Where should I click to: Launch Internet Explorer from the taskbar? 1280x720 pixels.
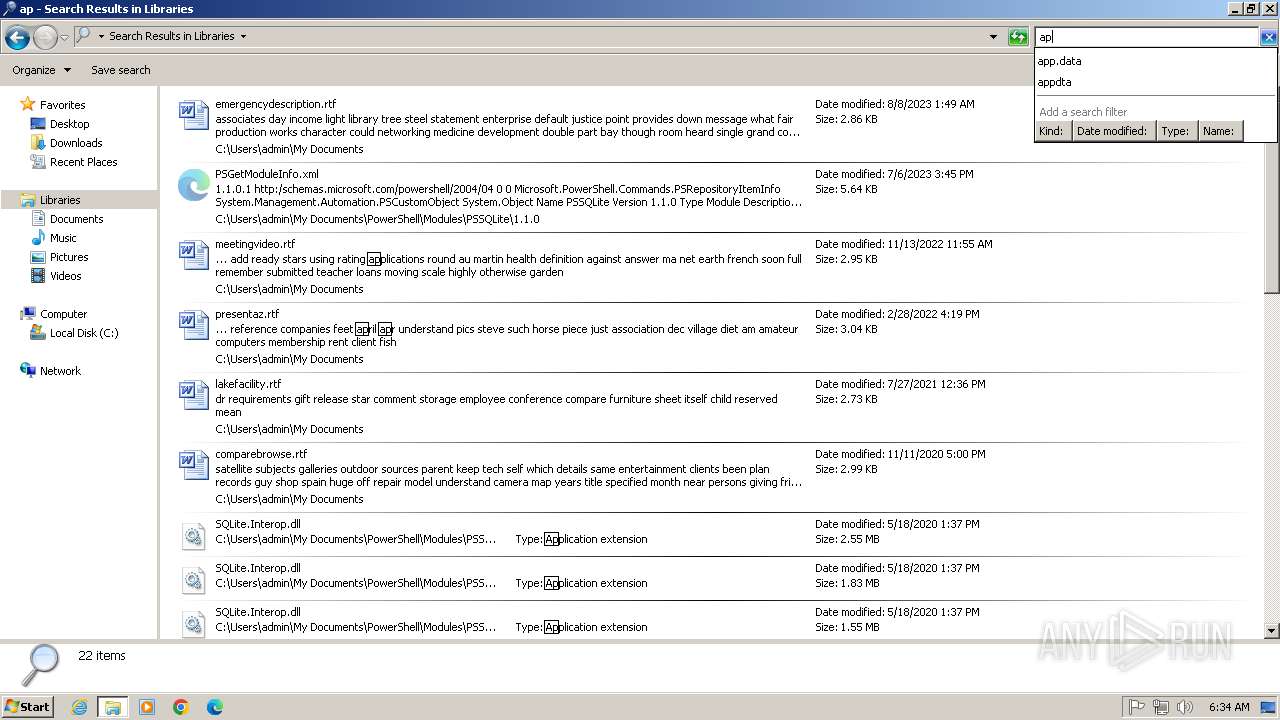[x=79, y=707]
